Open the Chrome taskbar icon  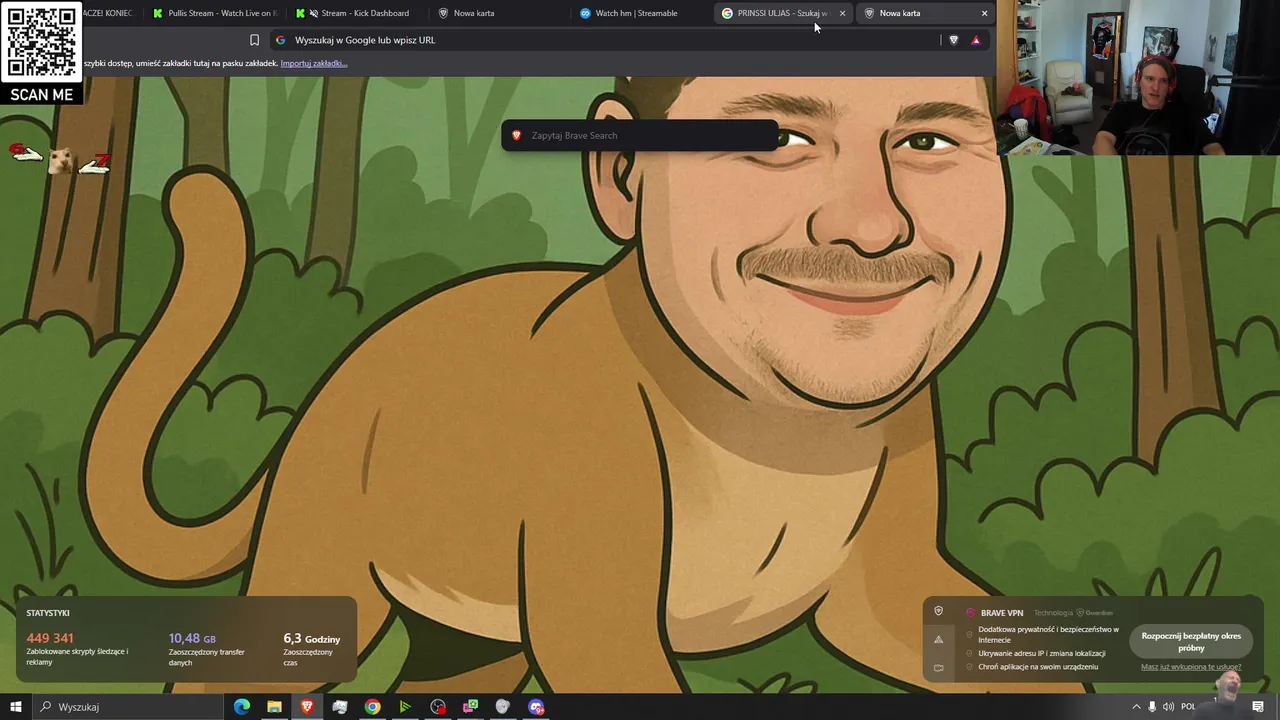coord(372,707)
